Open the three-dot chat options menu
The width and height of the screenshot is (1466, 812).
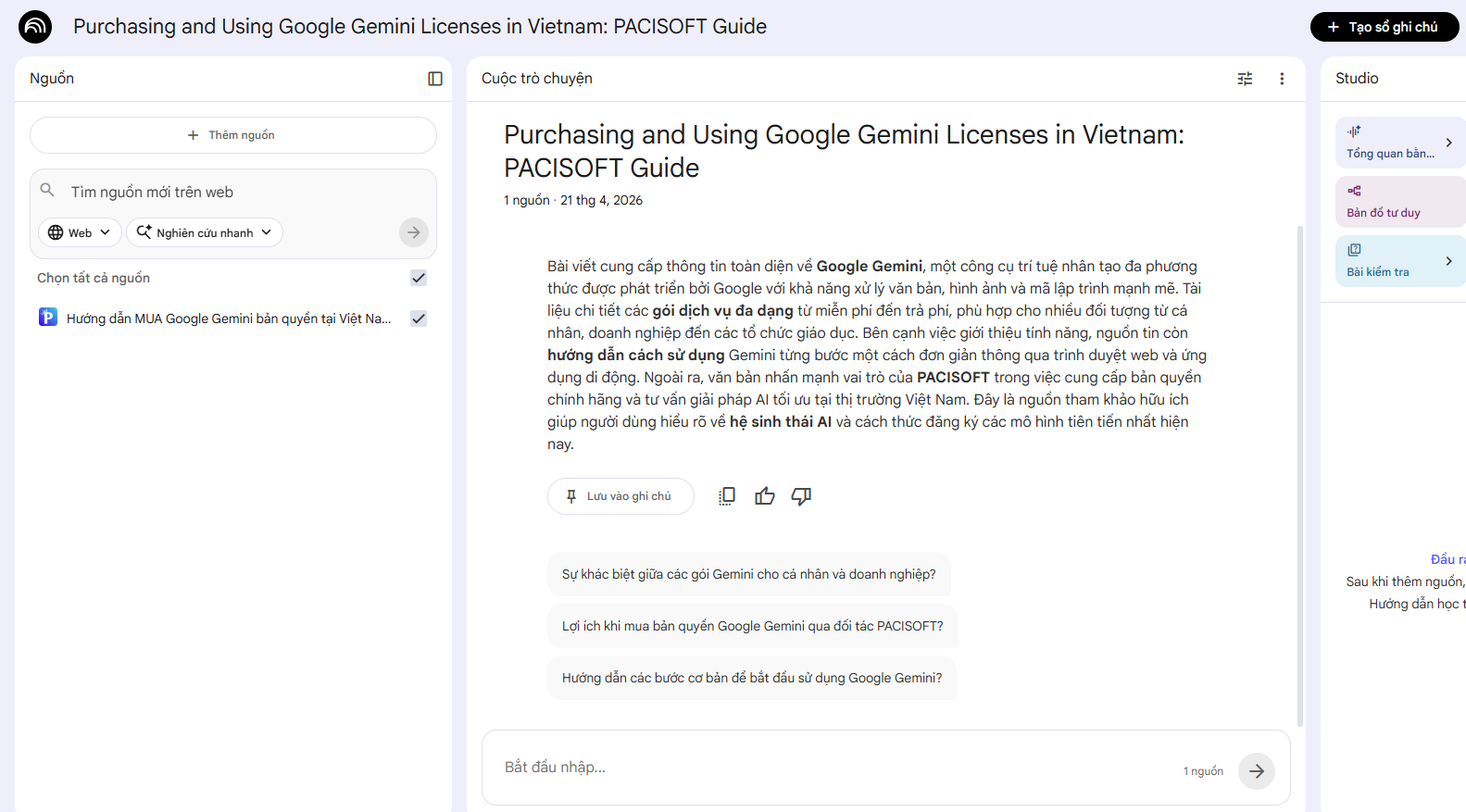pos(1282,79)
